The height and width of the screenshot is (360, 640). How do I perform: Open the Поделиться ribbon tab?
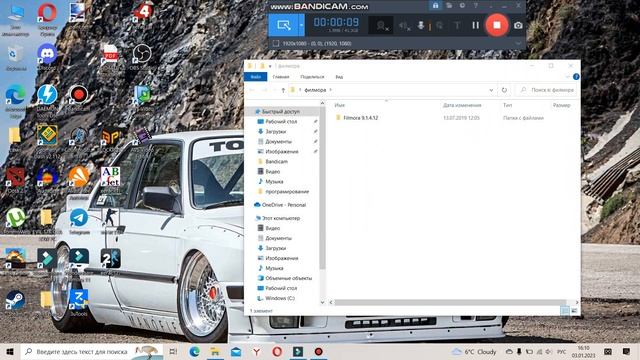coord(312,77)
